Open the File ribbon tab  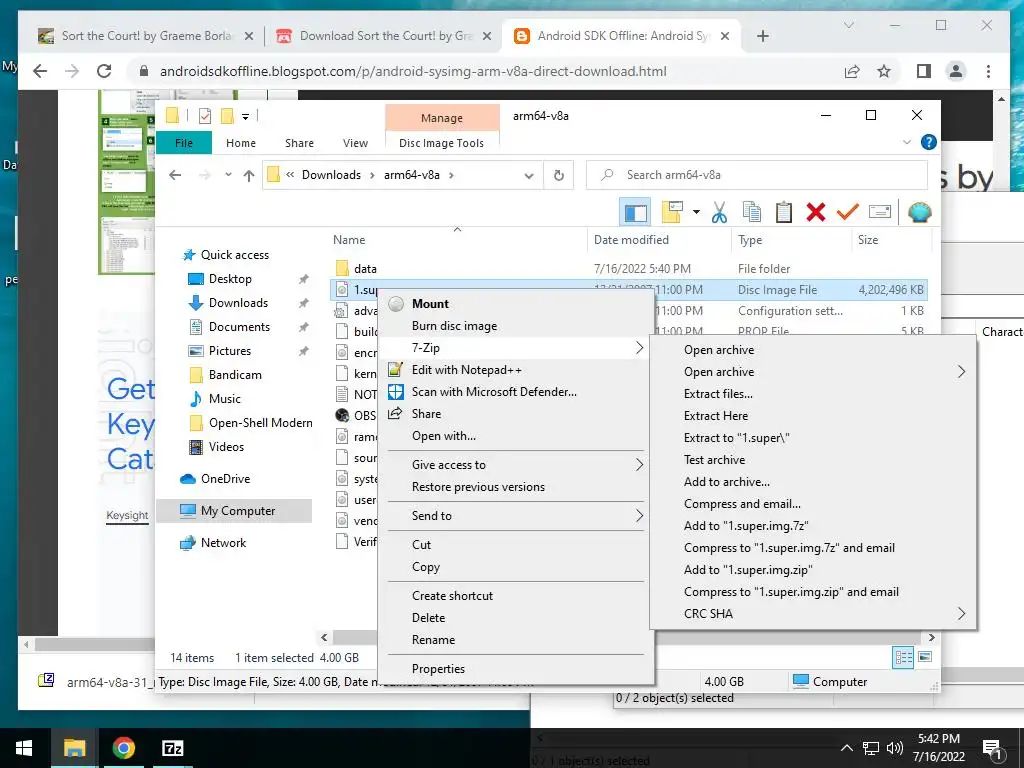[184, 143]
